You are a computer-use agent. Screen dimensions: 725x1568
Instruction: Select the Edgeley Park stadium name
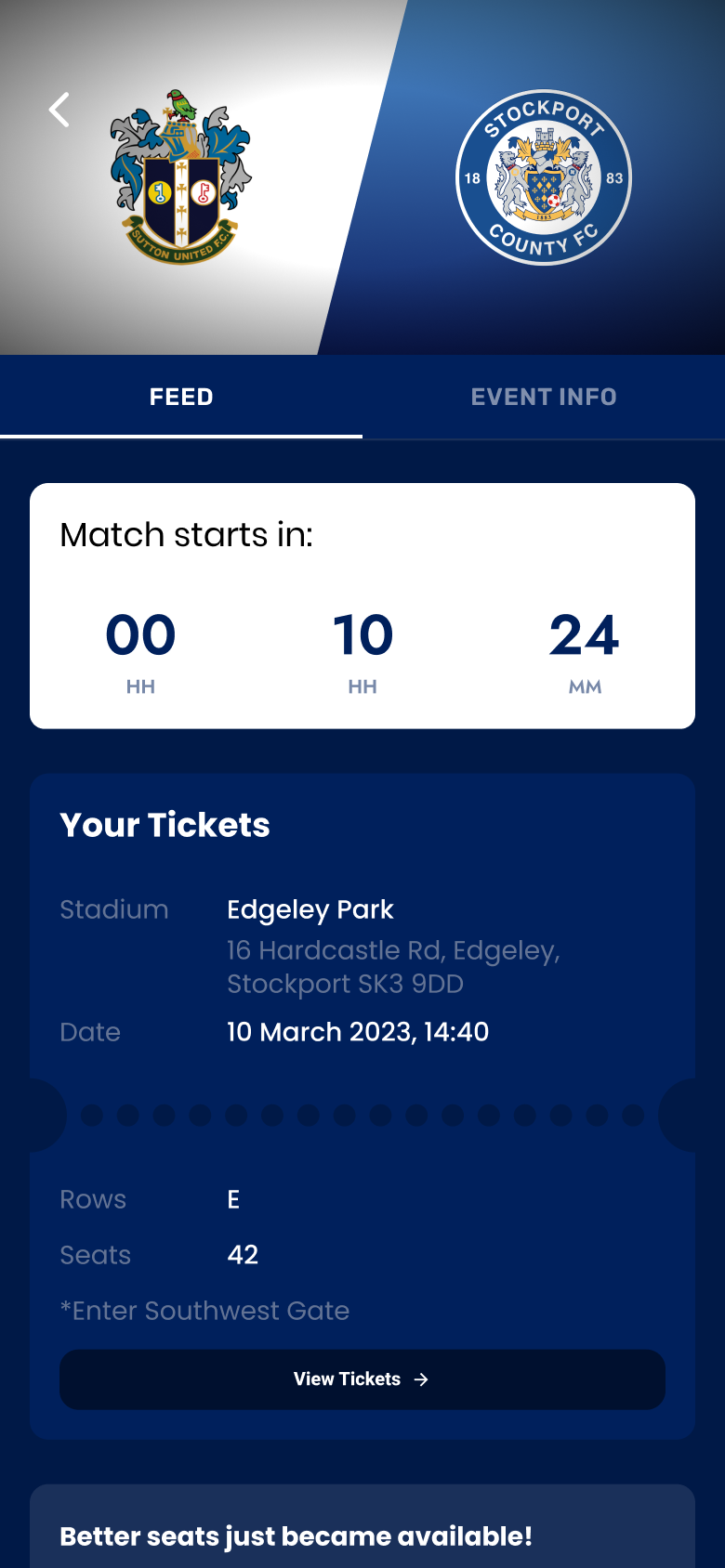[x=310, y=909]
